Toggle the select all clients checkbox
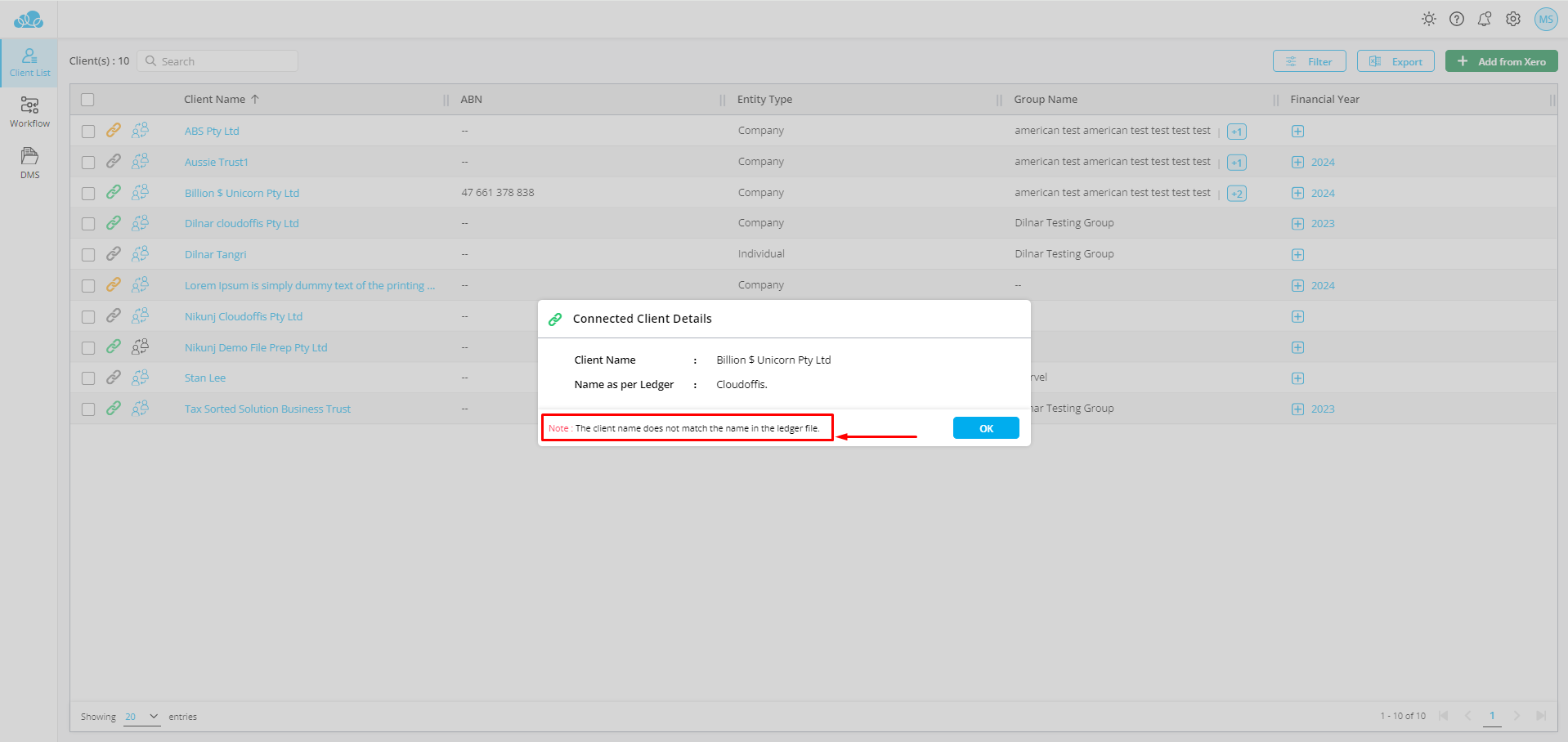This screenshot has height=742, width=1568. click(87, 100)
